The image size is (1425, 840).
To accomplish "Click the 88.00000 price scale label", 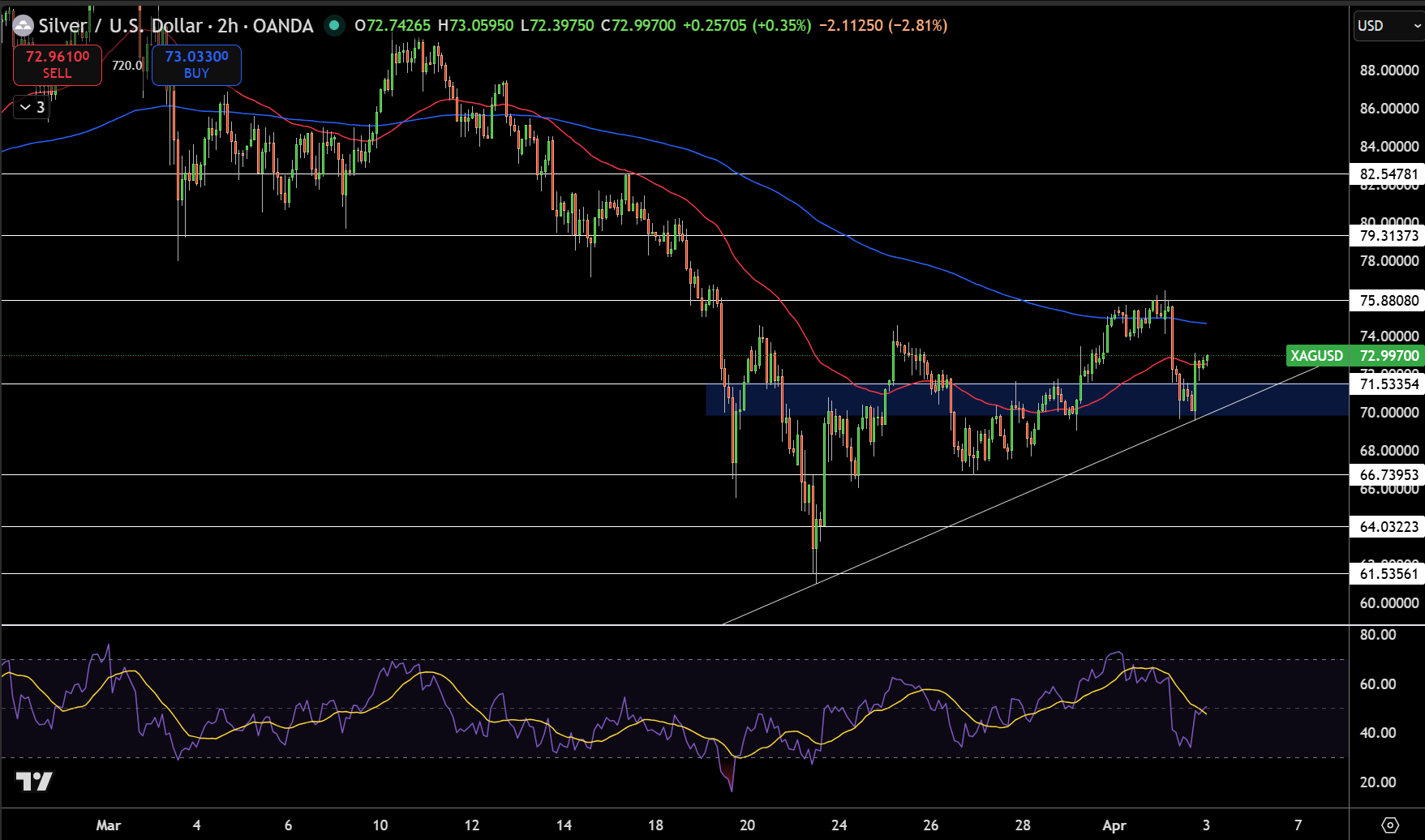I will 1389,71.
